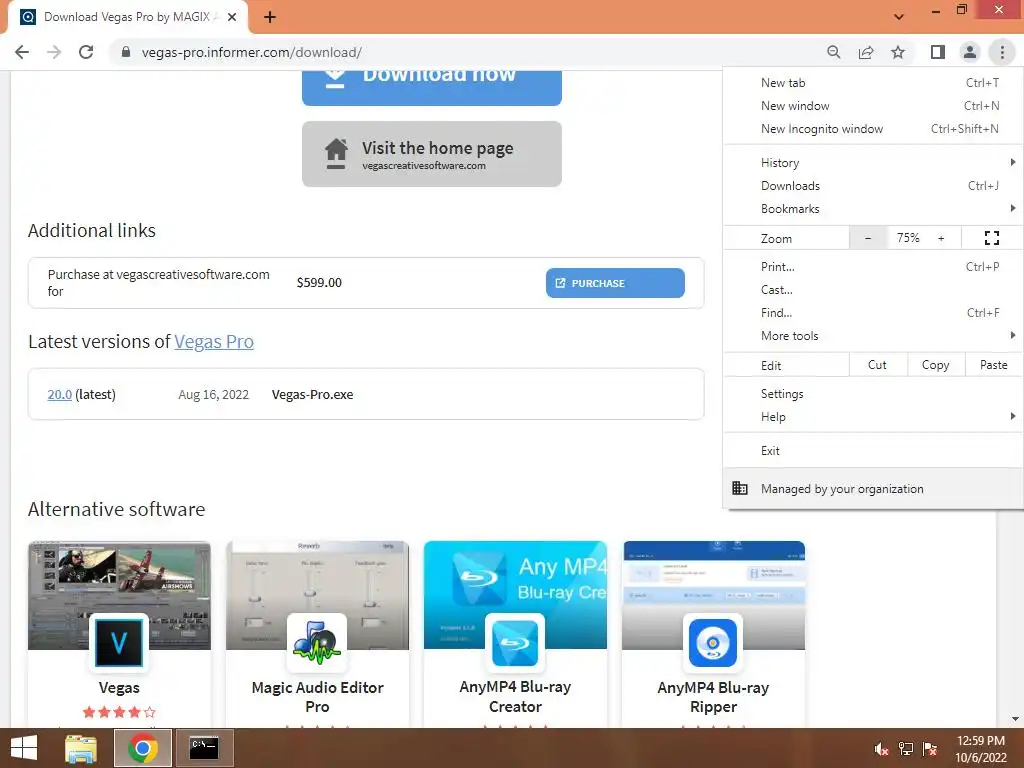Open Windows Start button
The image size is (1024, 768).
(24, 748)
